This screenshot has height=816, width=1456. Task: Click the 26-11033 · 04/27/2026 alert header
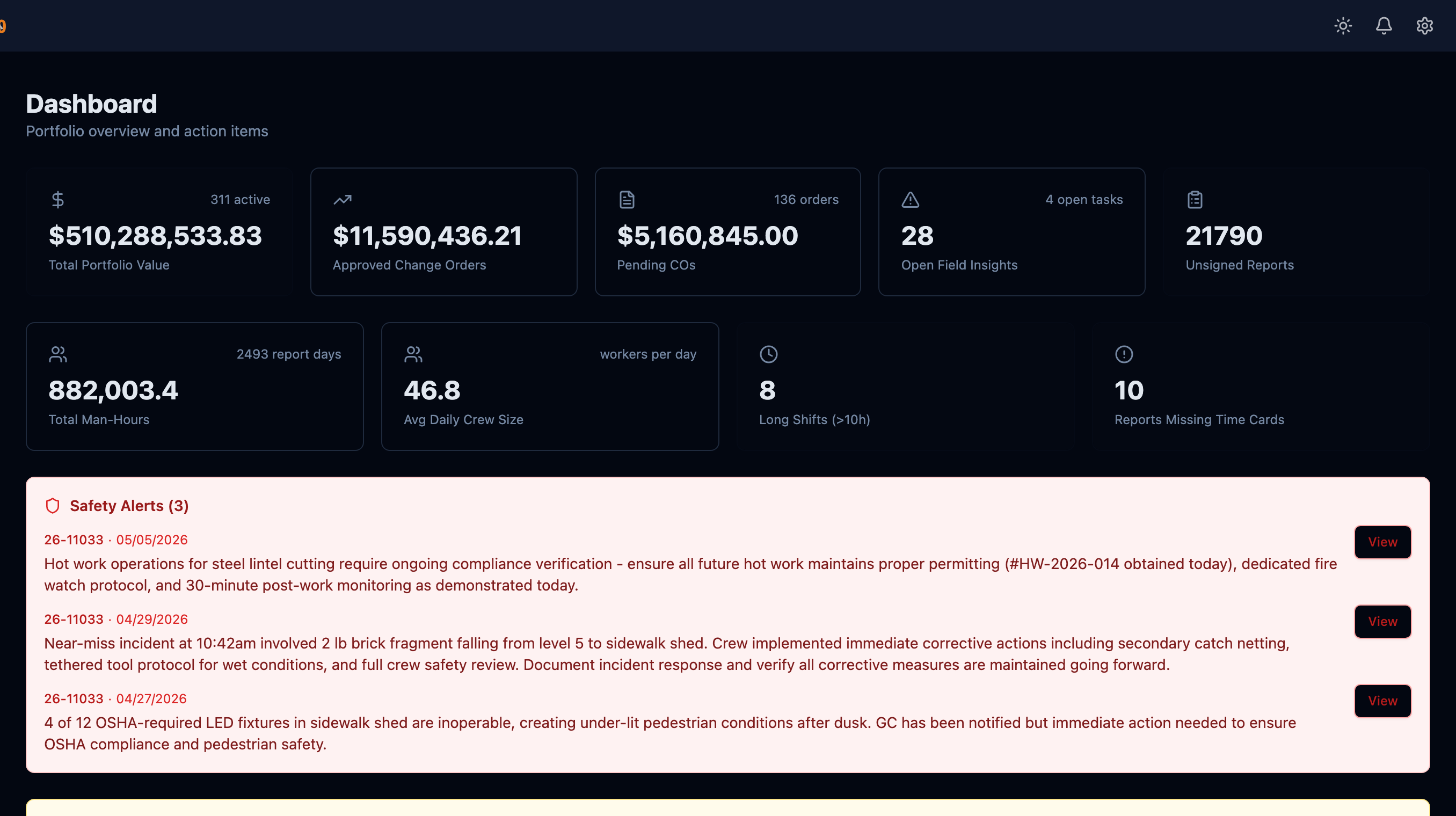point(115,699)
